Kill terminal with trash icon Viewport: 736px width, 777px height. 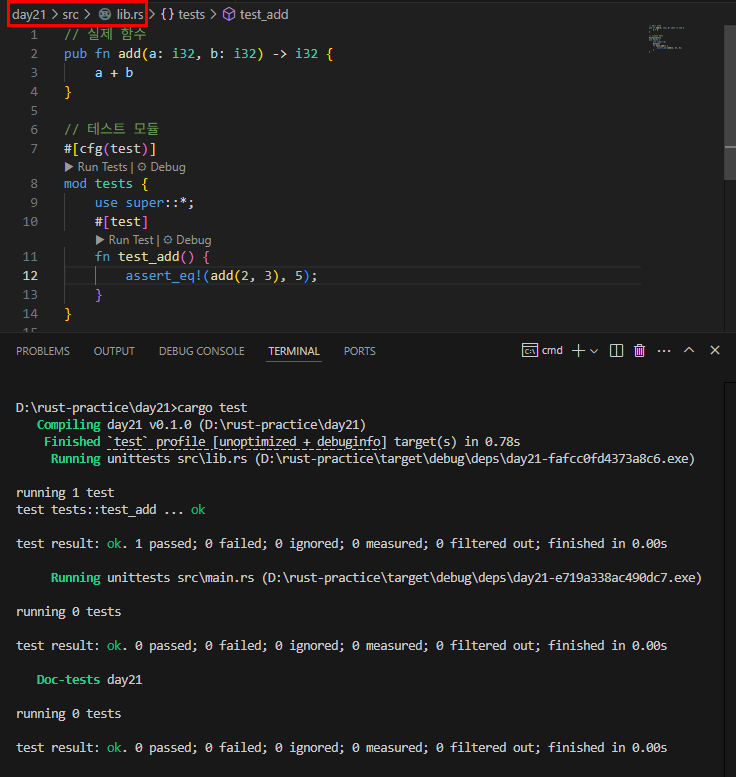click(639, 351)
